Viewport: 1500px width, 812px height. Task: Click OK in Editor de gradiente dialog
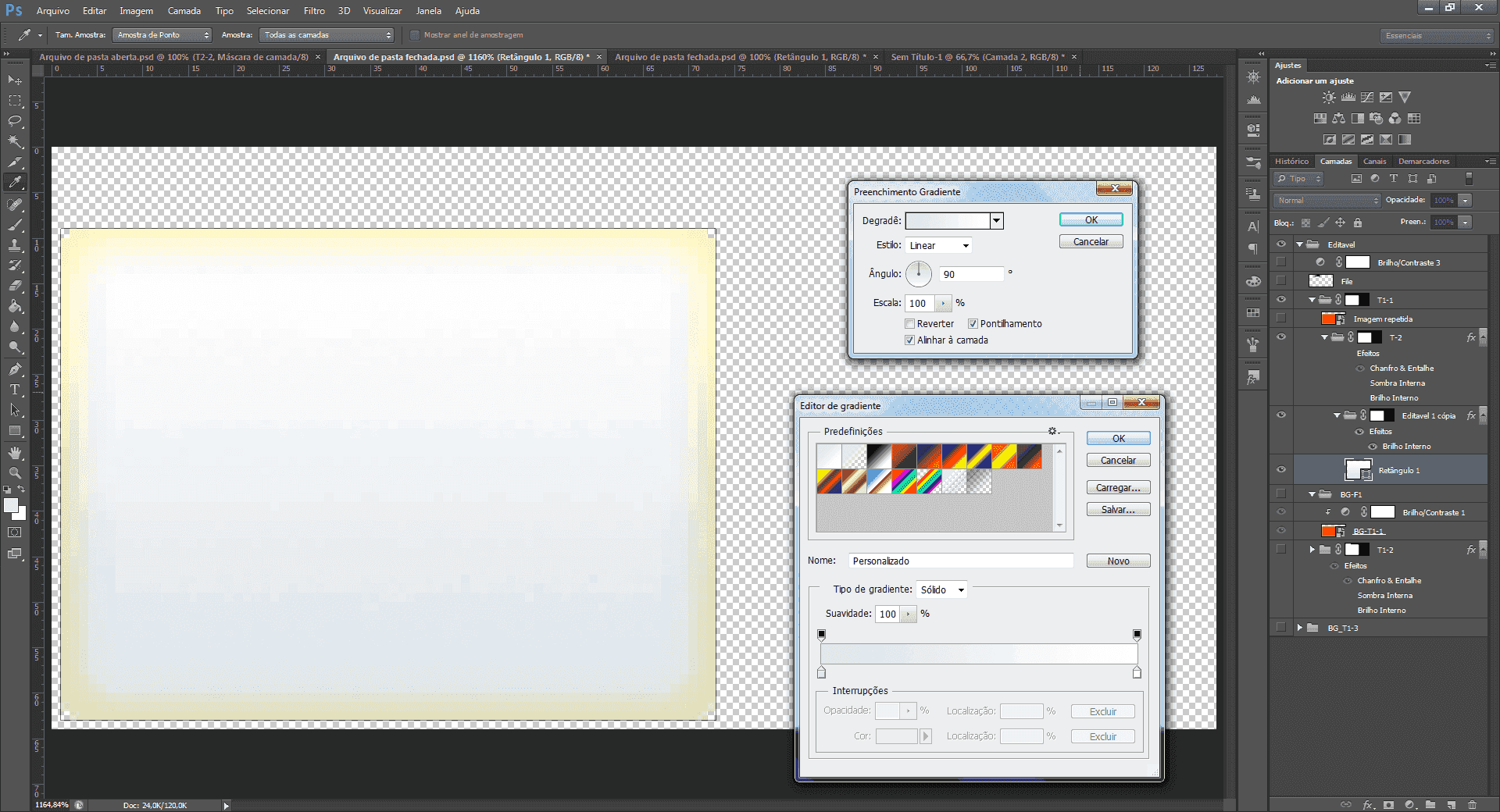pyautogui.click(x=1119, y=439)
